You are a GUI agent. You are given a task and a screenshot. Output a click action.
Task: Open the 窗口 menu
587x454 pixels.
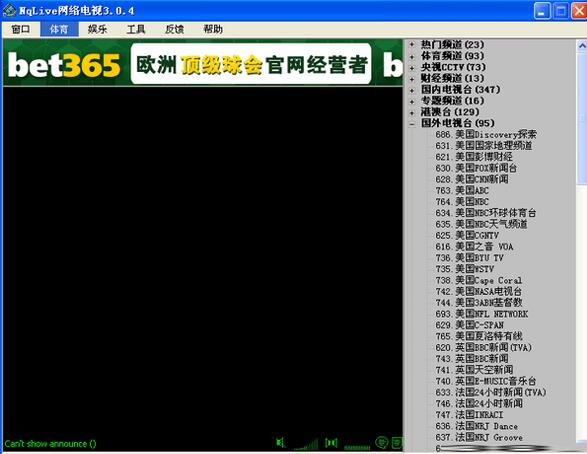(21, 29)
